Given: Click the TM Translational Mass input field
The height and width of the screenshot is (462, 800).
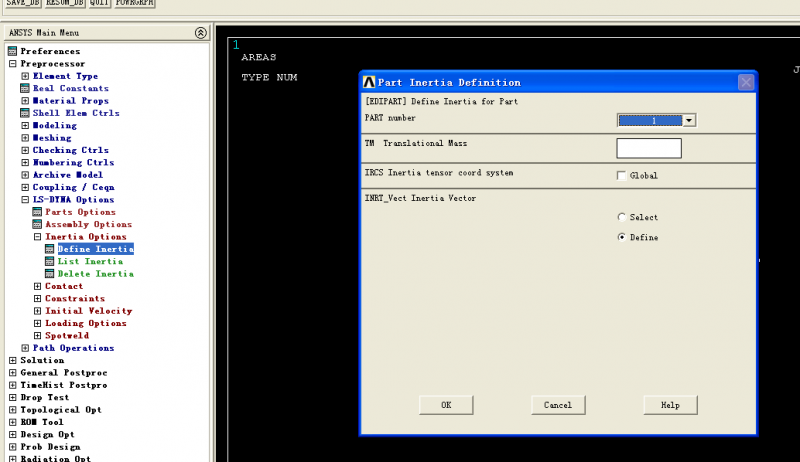Looking at the screenshot, I should point(648,148).
